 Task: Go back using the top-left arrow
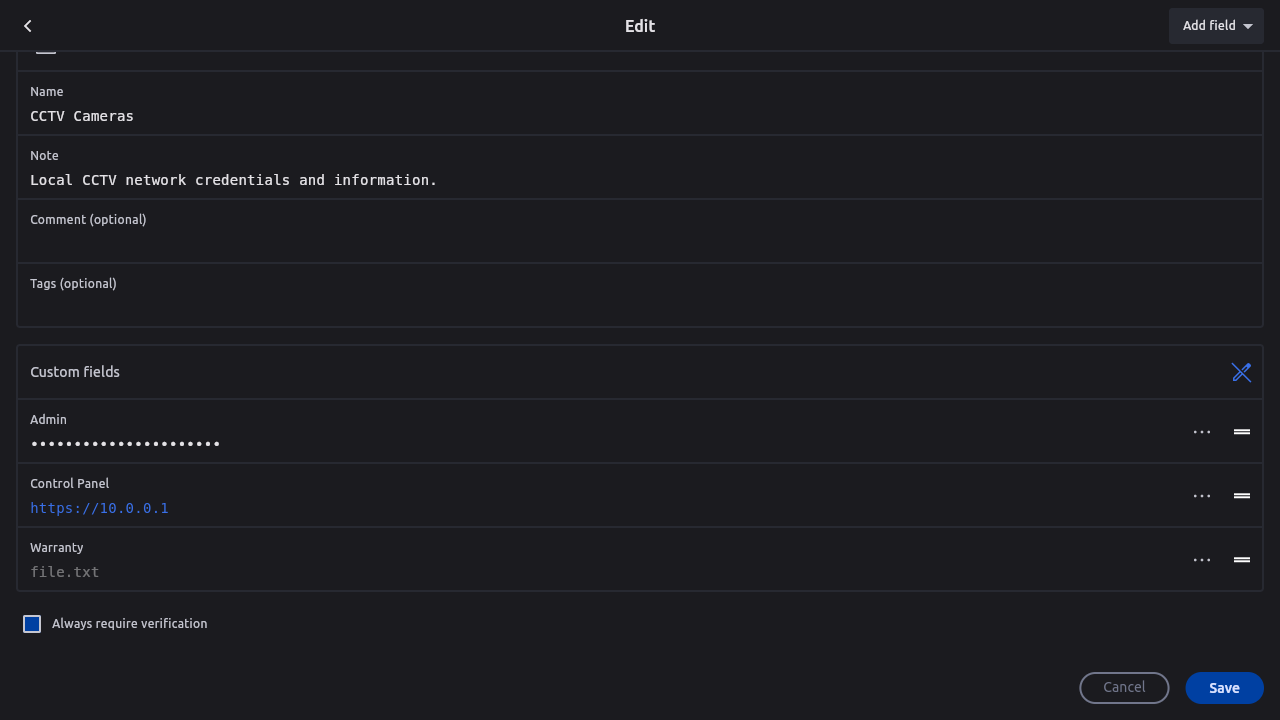click(x=28, y=26)
